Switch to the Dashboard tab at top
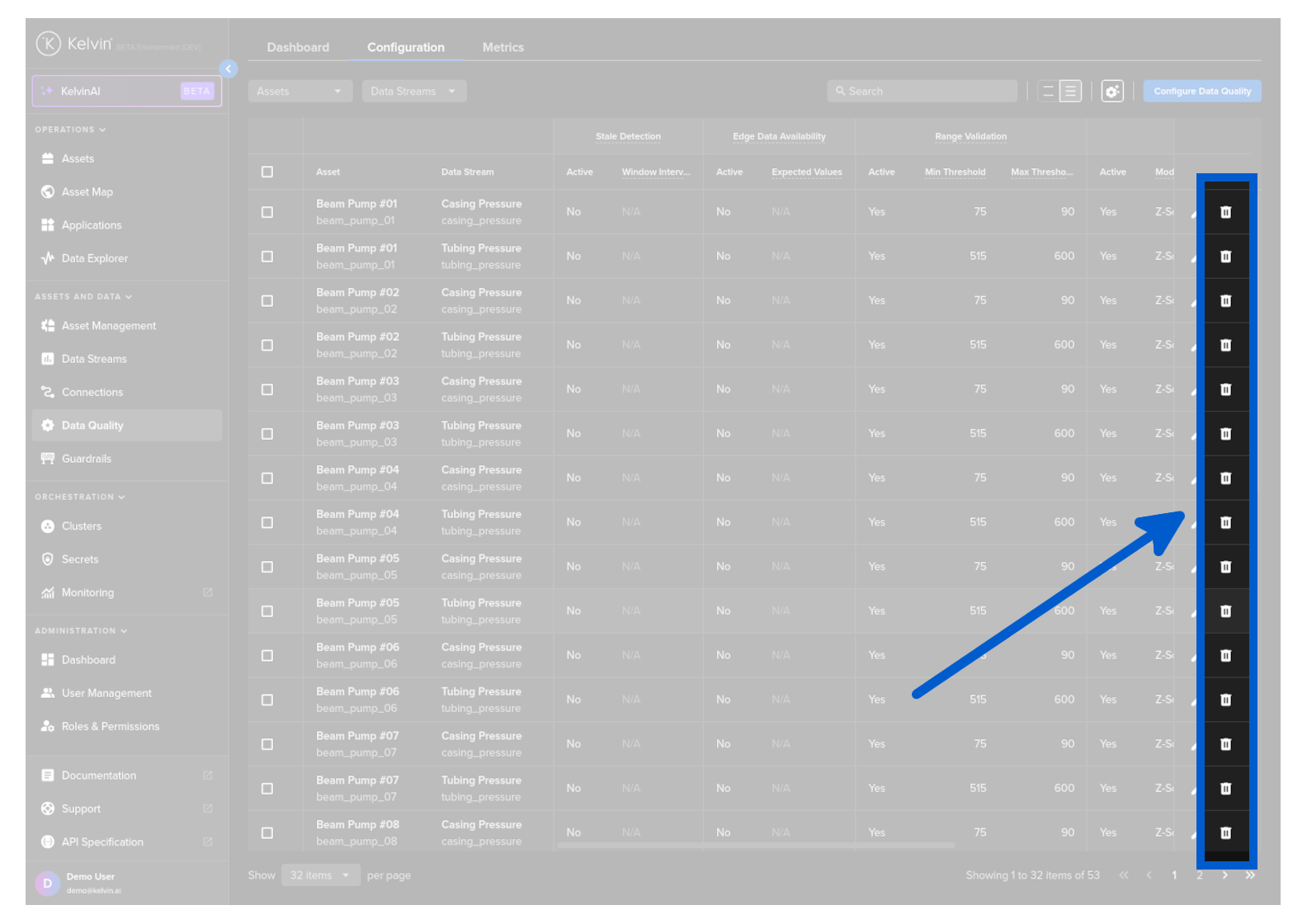This screenshot has width=1307, height=924. coord(298,48)
